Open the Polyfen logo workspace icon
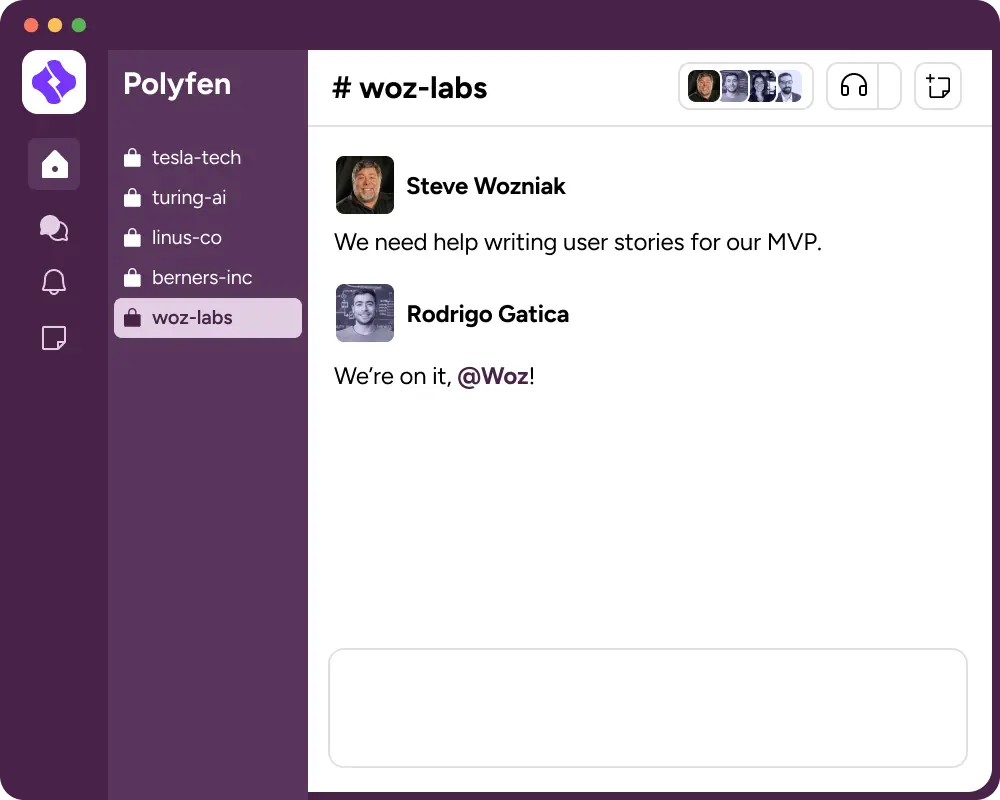The width and height of the screenshot is (1000, 800). coord(54,82)
